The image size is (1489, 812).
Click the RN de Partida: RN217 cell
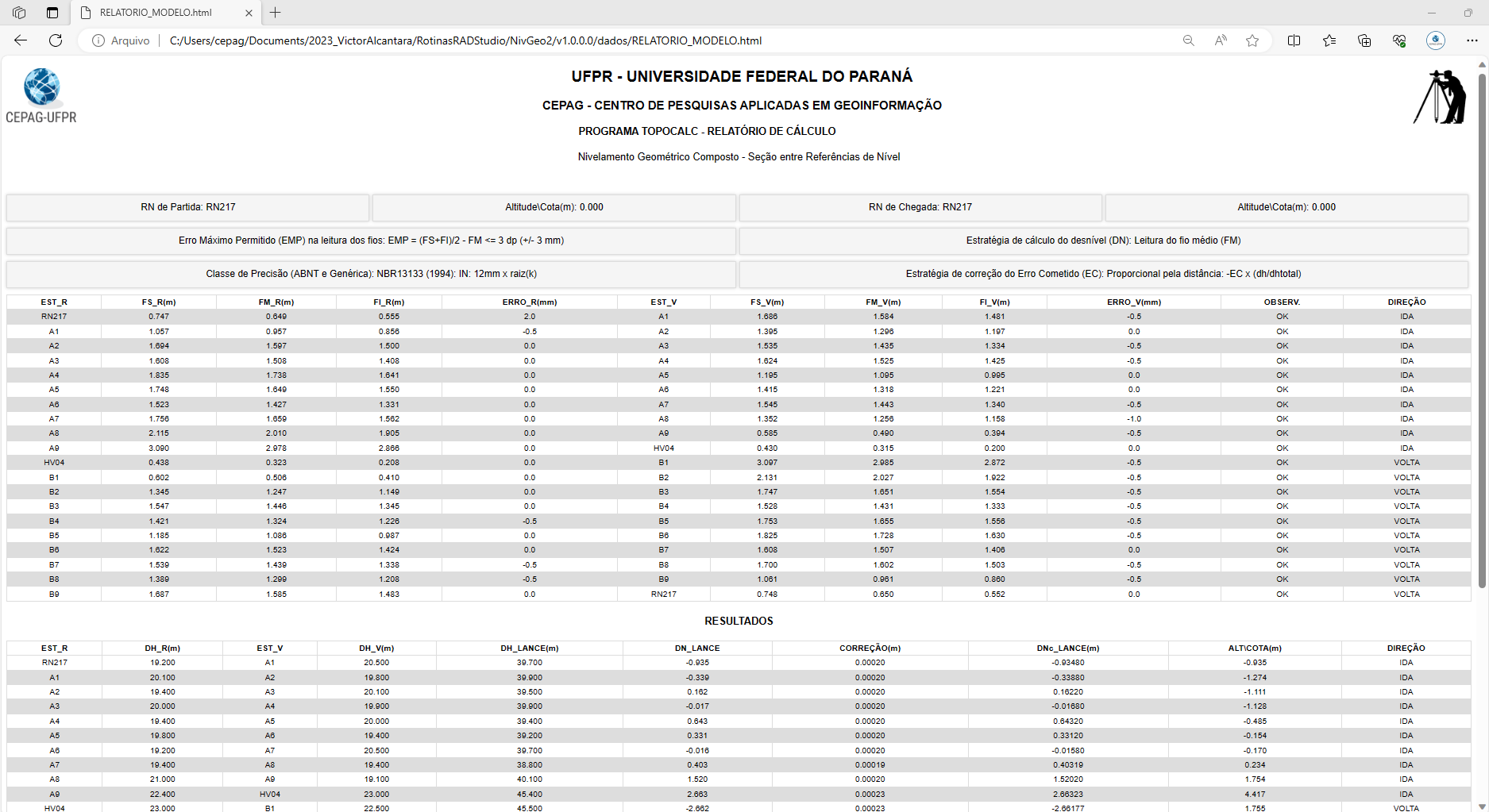(x=188, y=207)
